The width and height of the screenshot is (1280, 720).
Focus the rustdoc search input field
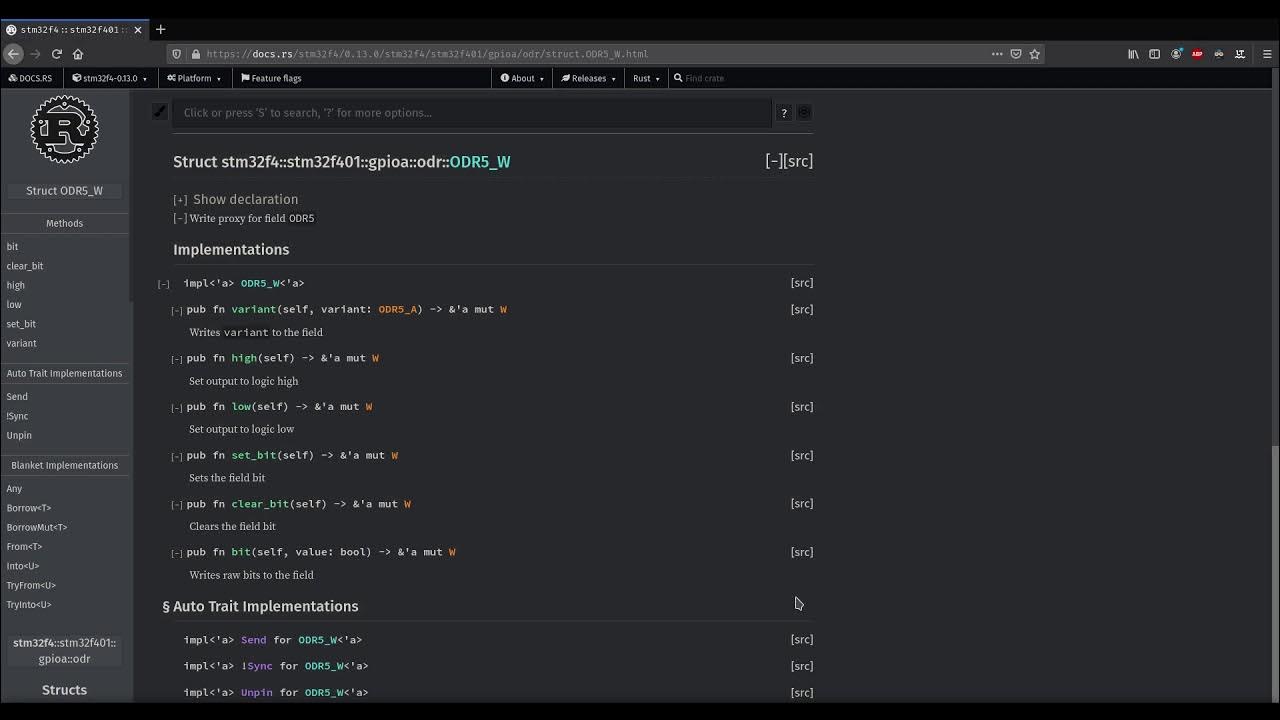pyautogui.click(x=470, y=113)
